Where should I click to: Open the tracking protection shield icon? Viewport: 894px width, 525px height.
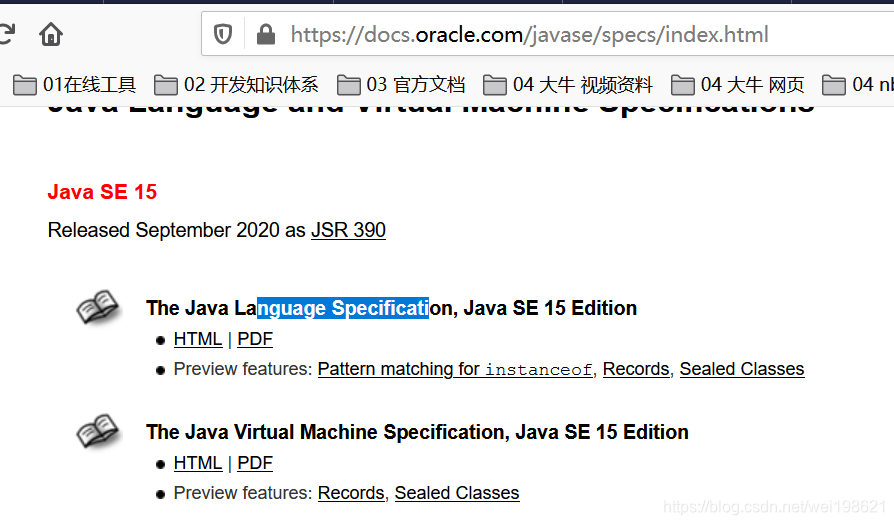tap(222, 34)
